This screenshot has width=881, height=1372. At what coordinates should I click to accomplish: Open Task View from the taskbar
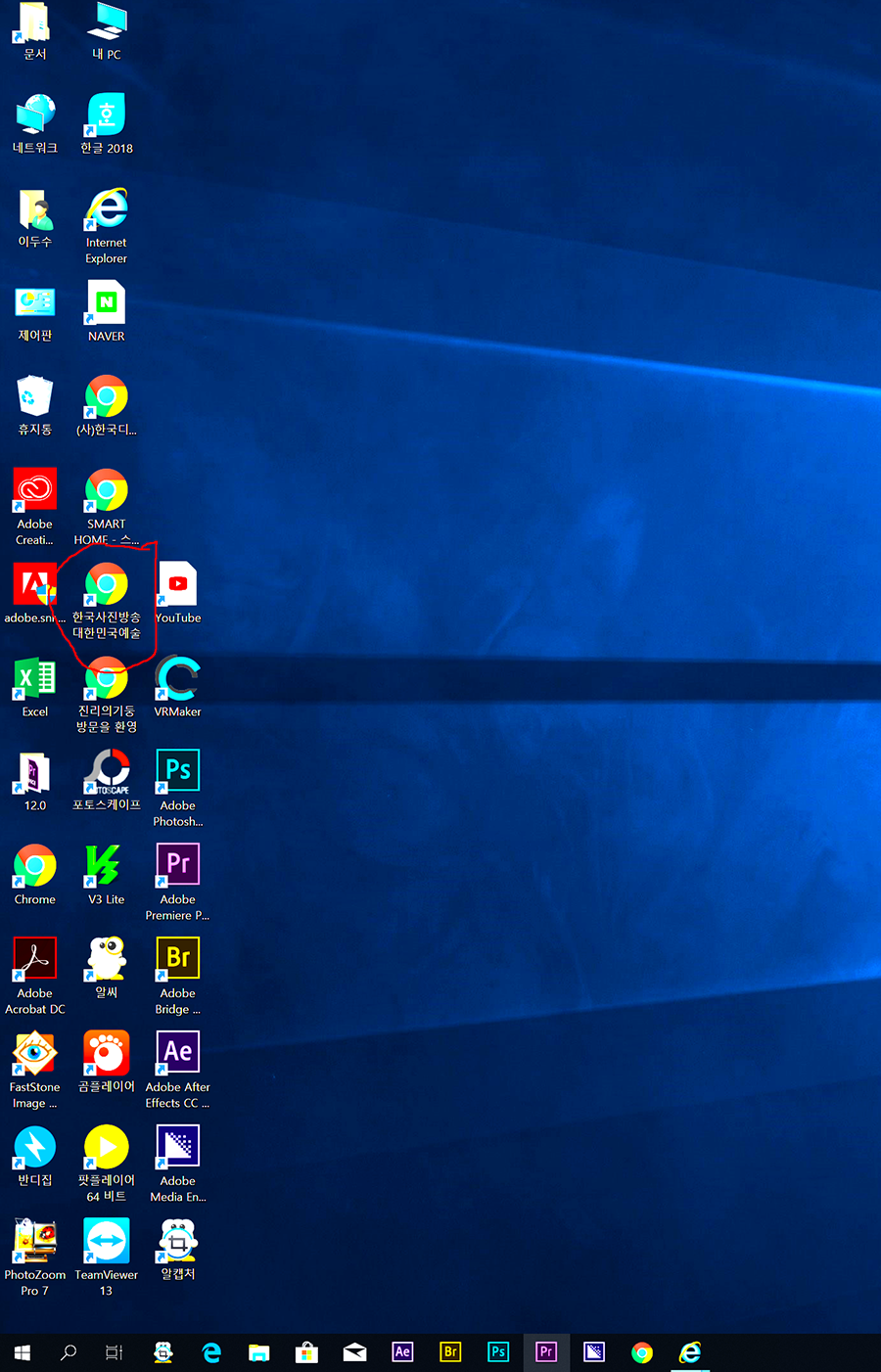click(115, 1352)
